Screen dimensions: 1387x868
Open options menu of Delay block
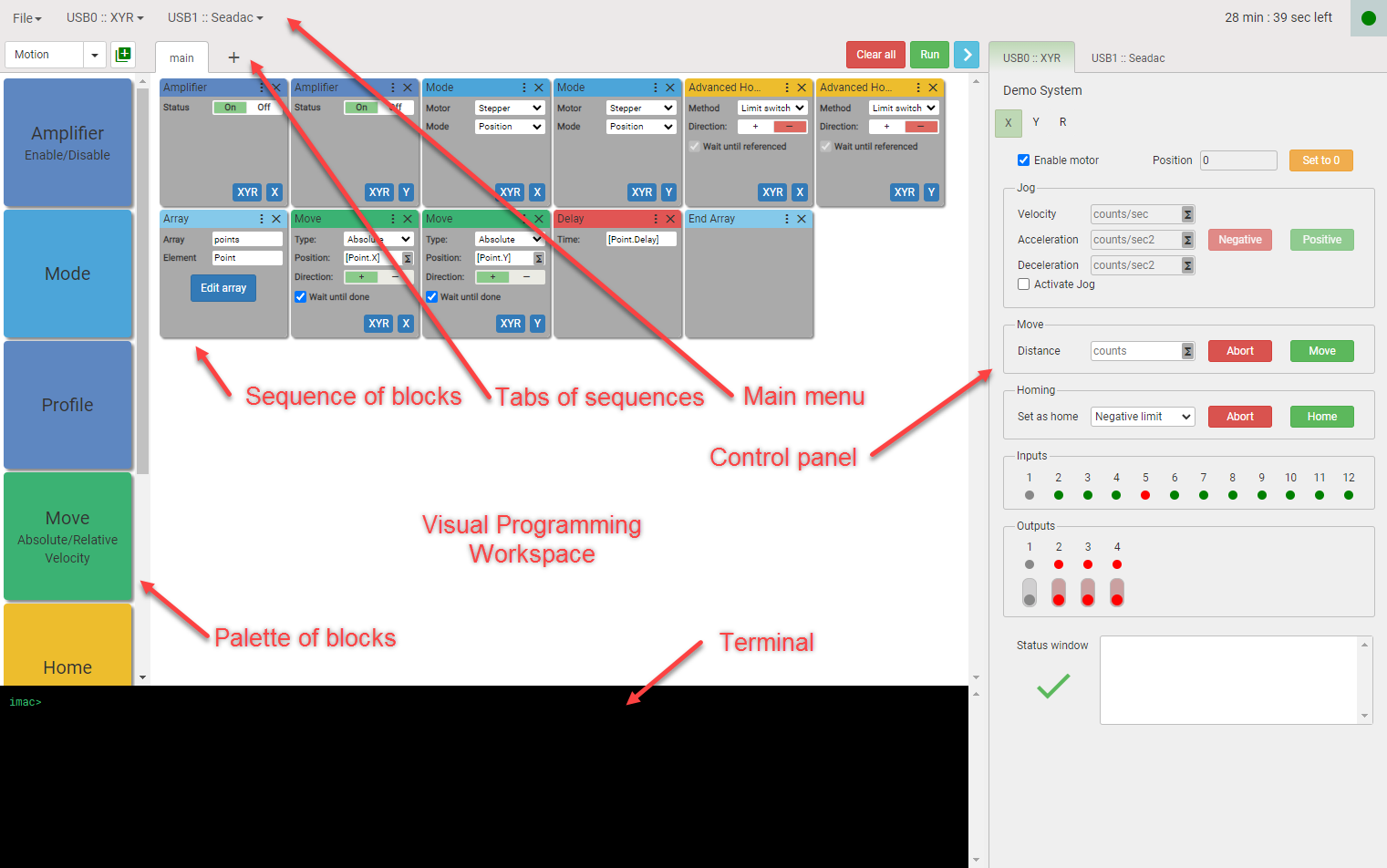click(656, 219)
